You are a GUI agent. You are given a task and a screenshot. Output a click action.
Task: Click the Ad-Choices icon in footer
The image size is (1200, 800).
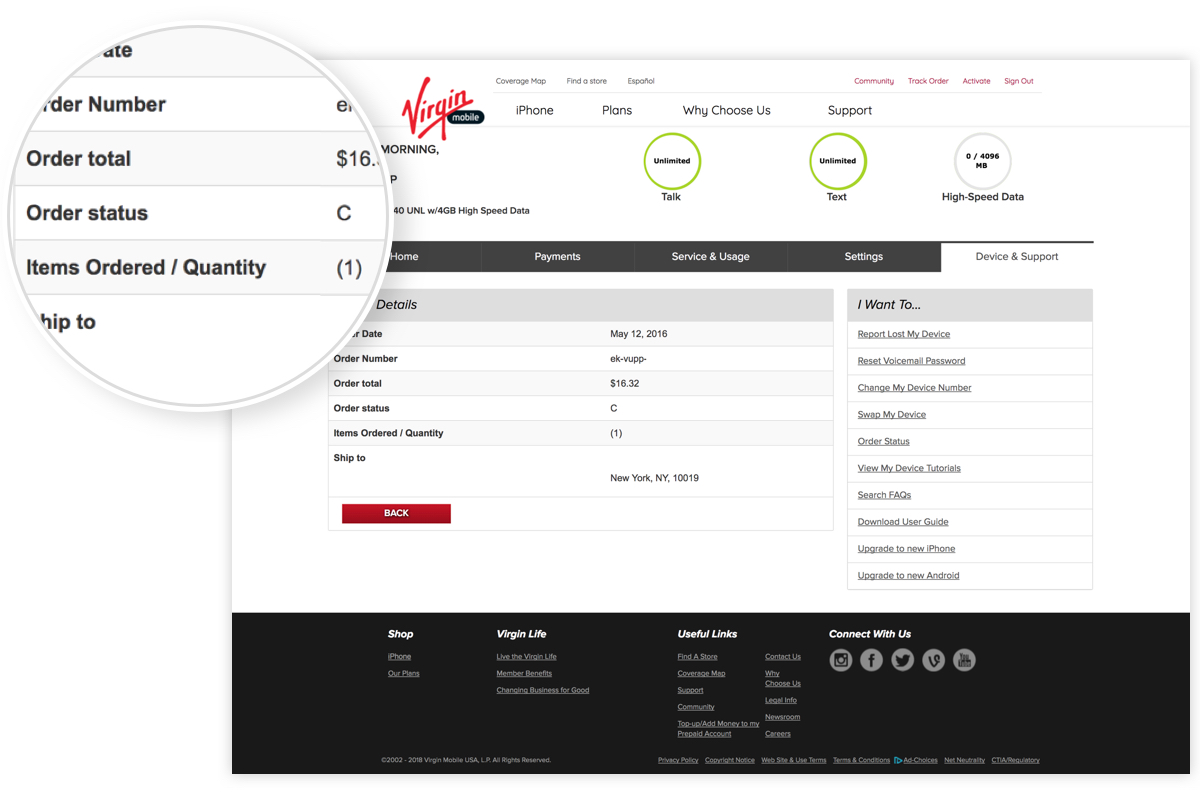click(x=898, y=760)
